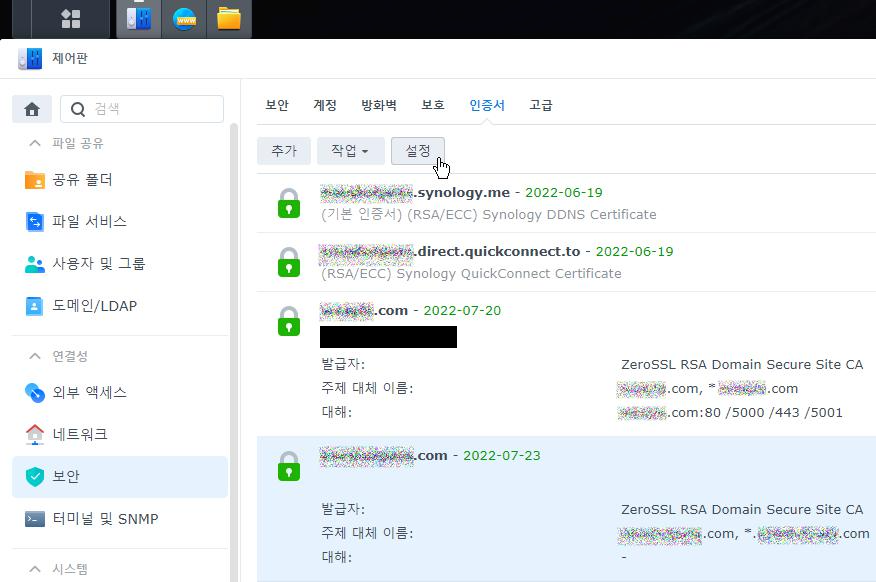Click 발급자 label in the 2022-07-23 certificate
876x582 pixels.
[342, 509]
